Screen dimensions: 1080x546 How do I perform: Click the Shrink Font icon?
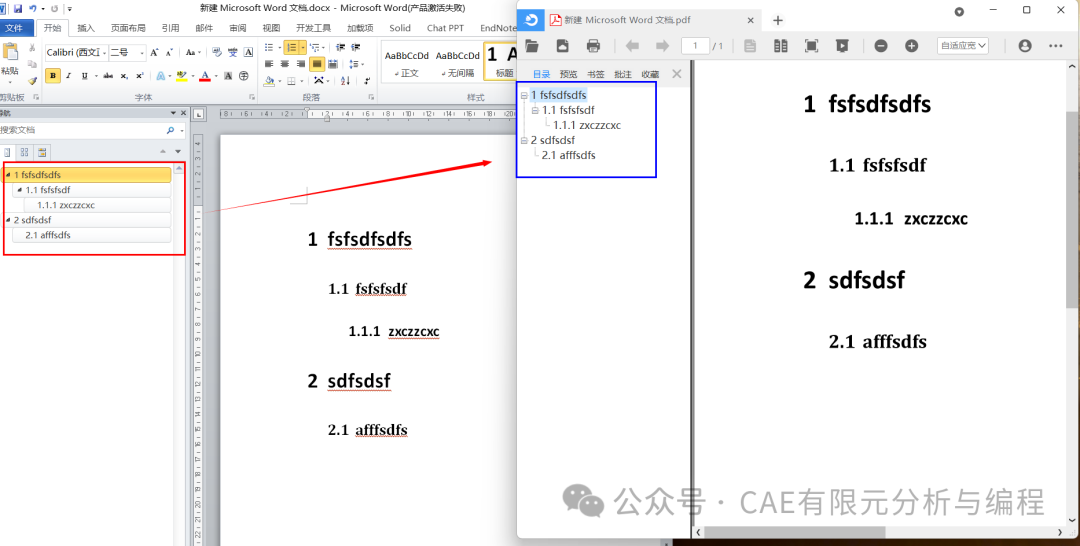point(169,52)
